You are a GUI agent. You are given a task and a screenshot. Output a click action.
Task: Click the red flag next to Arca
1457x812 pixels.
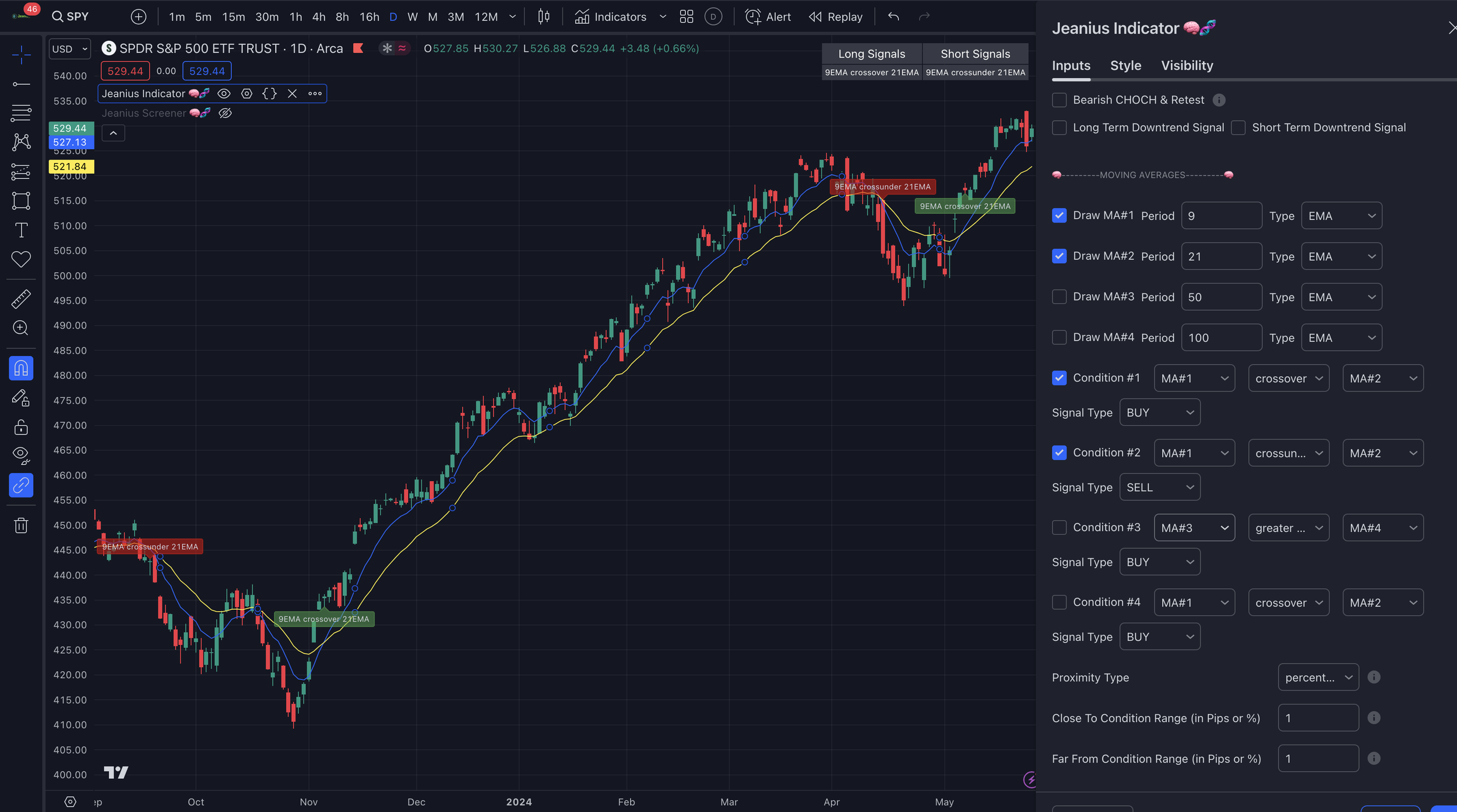[358, 48]
